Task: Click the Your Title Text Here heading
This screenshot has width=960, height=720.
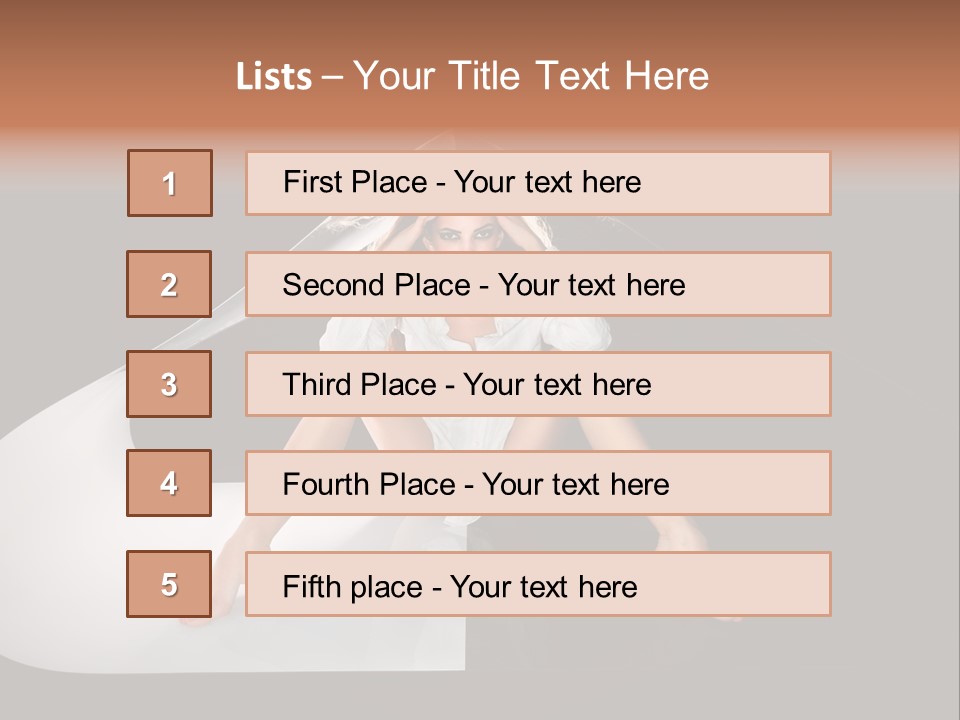Action: tap(531, 77)
